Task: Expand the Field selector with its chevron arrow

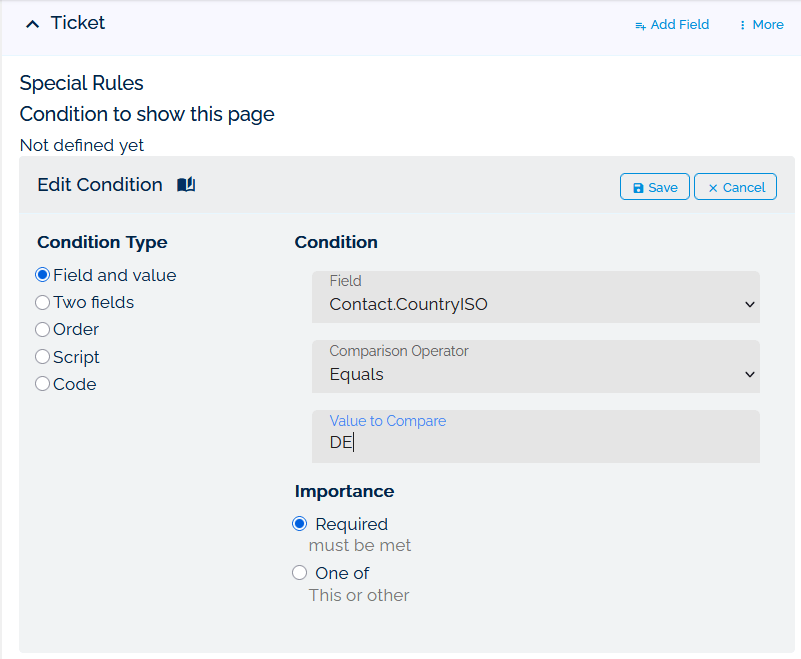Action: pyautogui.click(x=750, y=304)
